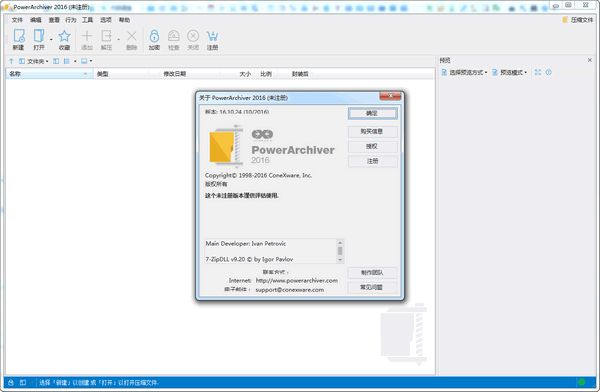The width and height of the screenshot is (600, 392).
Task: Click the second status bar icon at bottom left
Action: pos(23,382)
